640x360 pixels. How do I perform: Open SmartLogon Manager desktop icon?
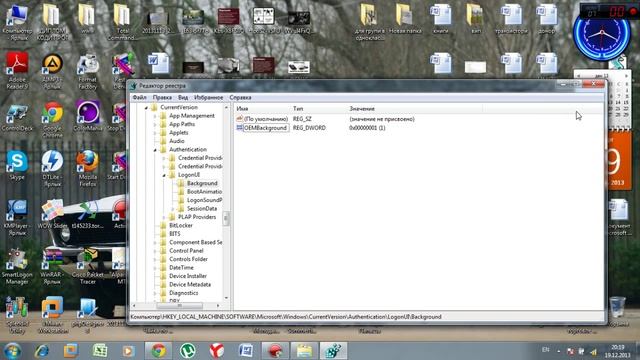(x=17, y=266)
